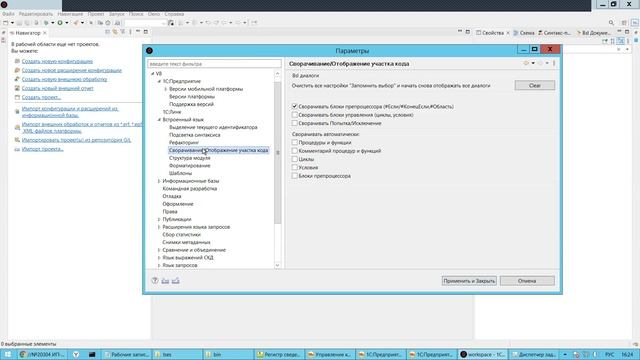Click icon beside Создать новое расширение конфигурации

pyautogui.click(x=17, y=70)
